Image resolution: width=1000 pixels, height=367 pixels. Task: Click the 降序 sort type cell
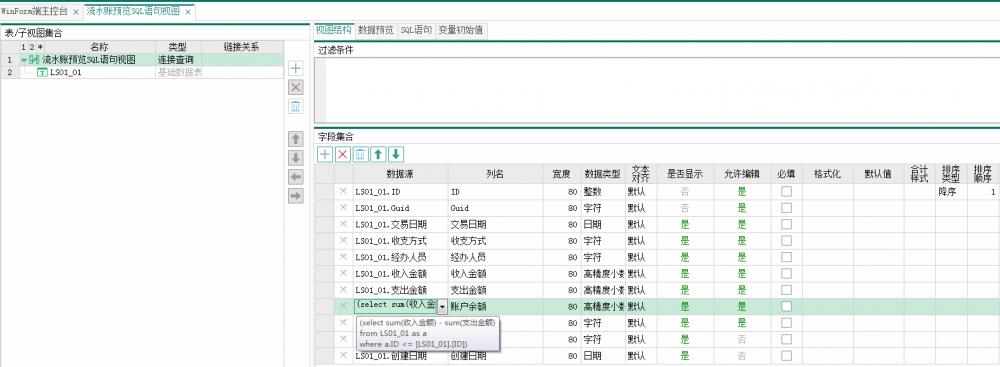[952, 191]
